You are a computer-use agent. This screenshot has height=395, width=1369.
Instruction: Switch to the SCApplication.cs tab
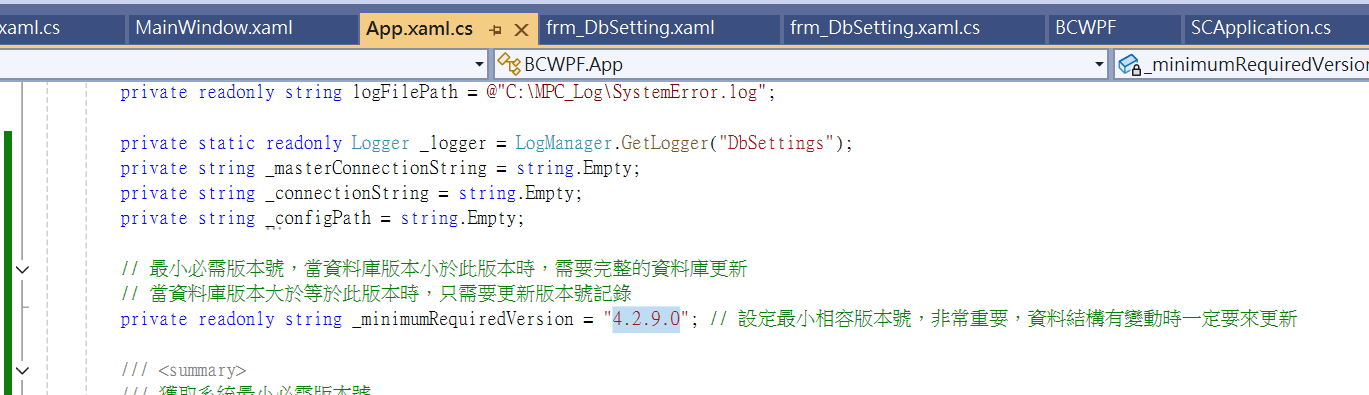1260,28
